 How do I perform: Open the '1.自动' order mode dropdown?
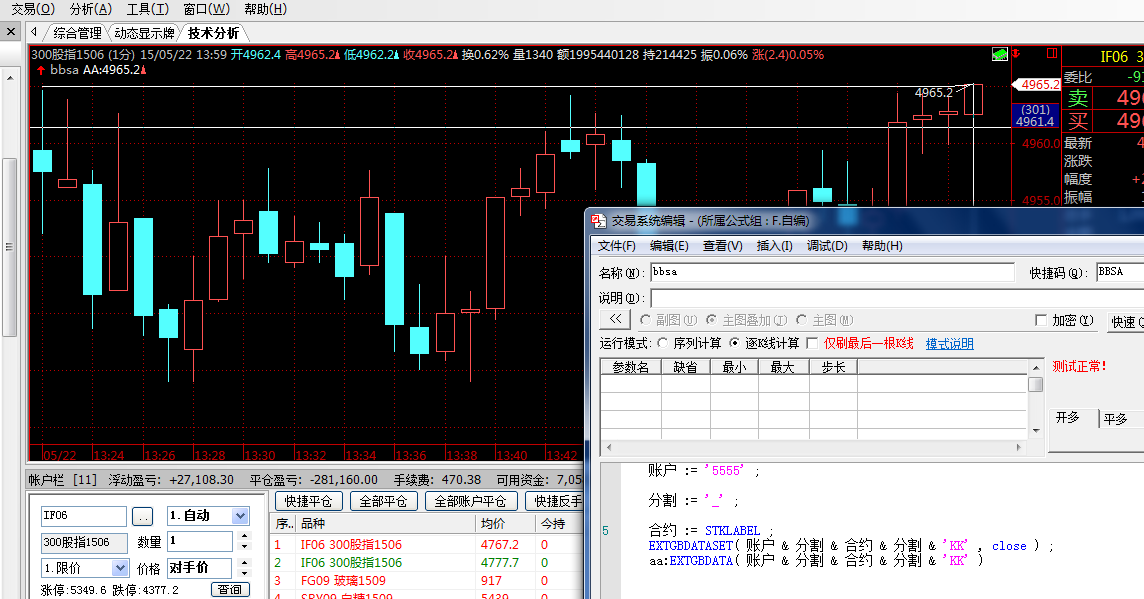point(240,516)
